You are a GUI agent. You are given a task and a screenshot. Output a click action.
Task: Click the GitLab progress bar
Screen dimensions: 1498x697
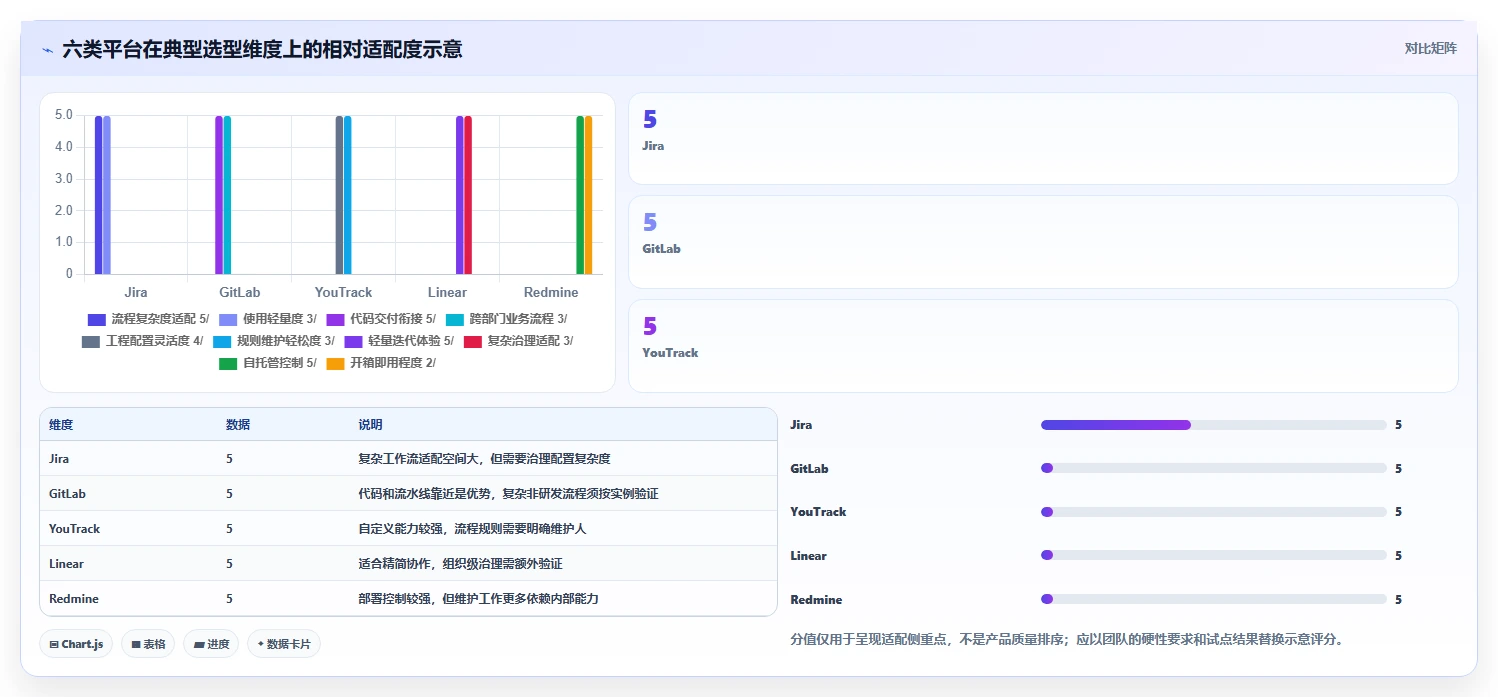1213,468
